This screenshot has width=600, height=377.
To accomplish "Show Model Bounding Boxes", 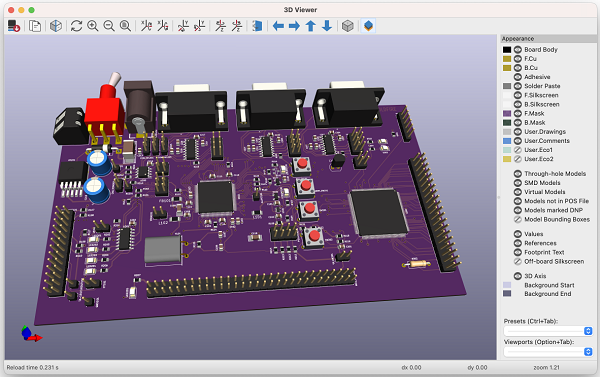I will [x=518, y=219].
